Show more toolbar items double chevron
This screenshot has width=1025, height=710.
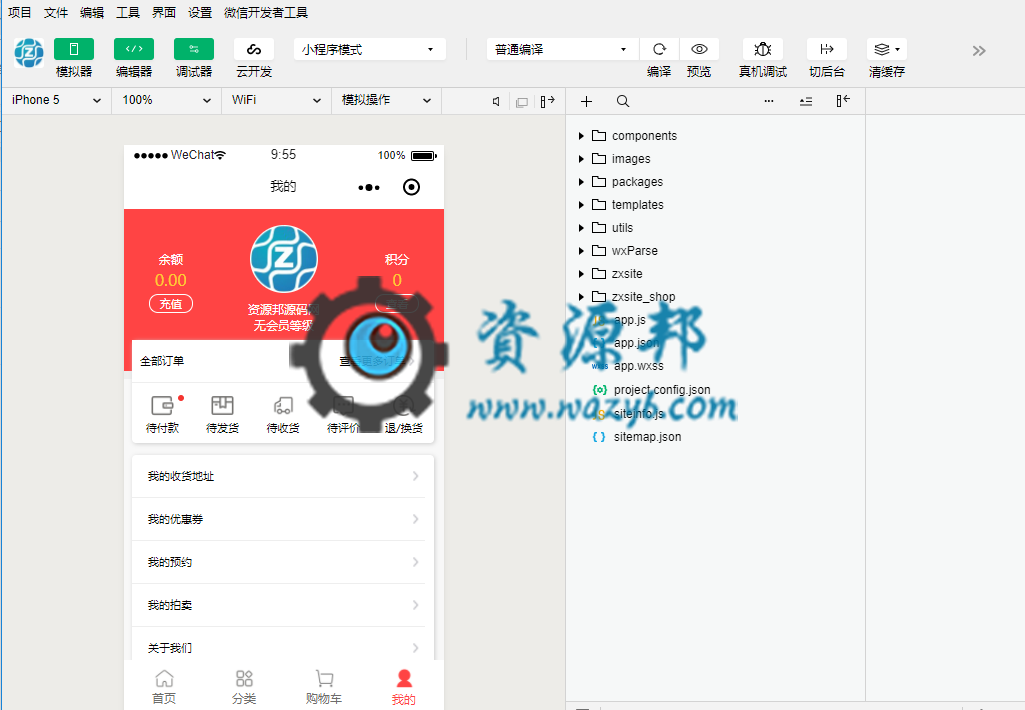pos(979,51)
